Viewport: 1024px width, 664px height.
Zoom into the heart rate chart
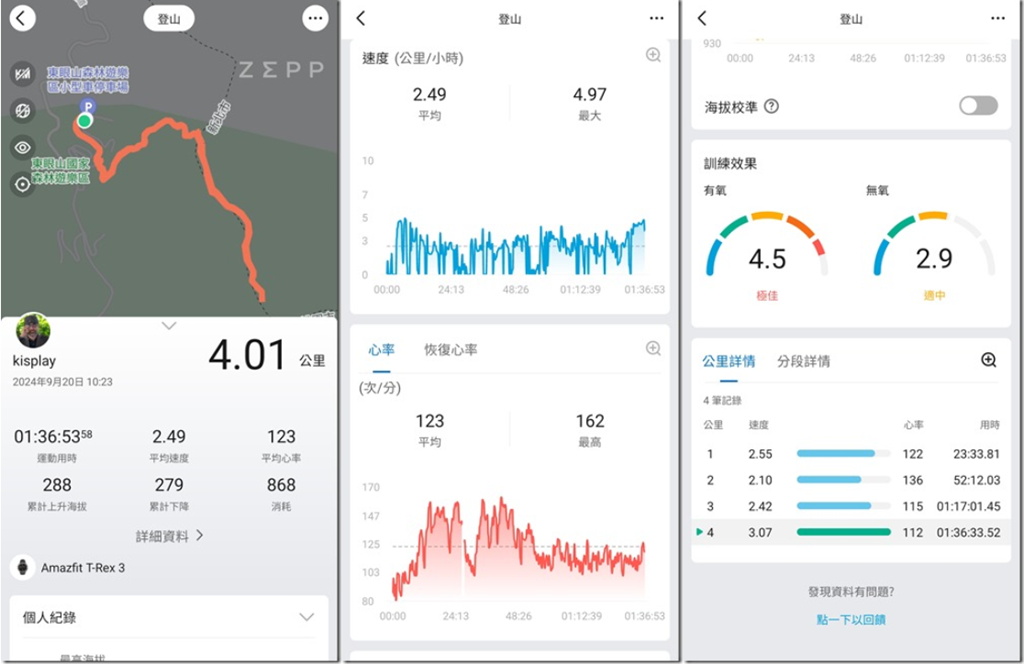coord(653,349)
